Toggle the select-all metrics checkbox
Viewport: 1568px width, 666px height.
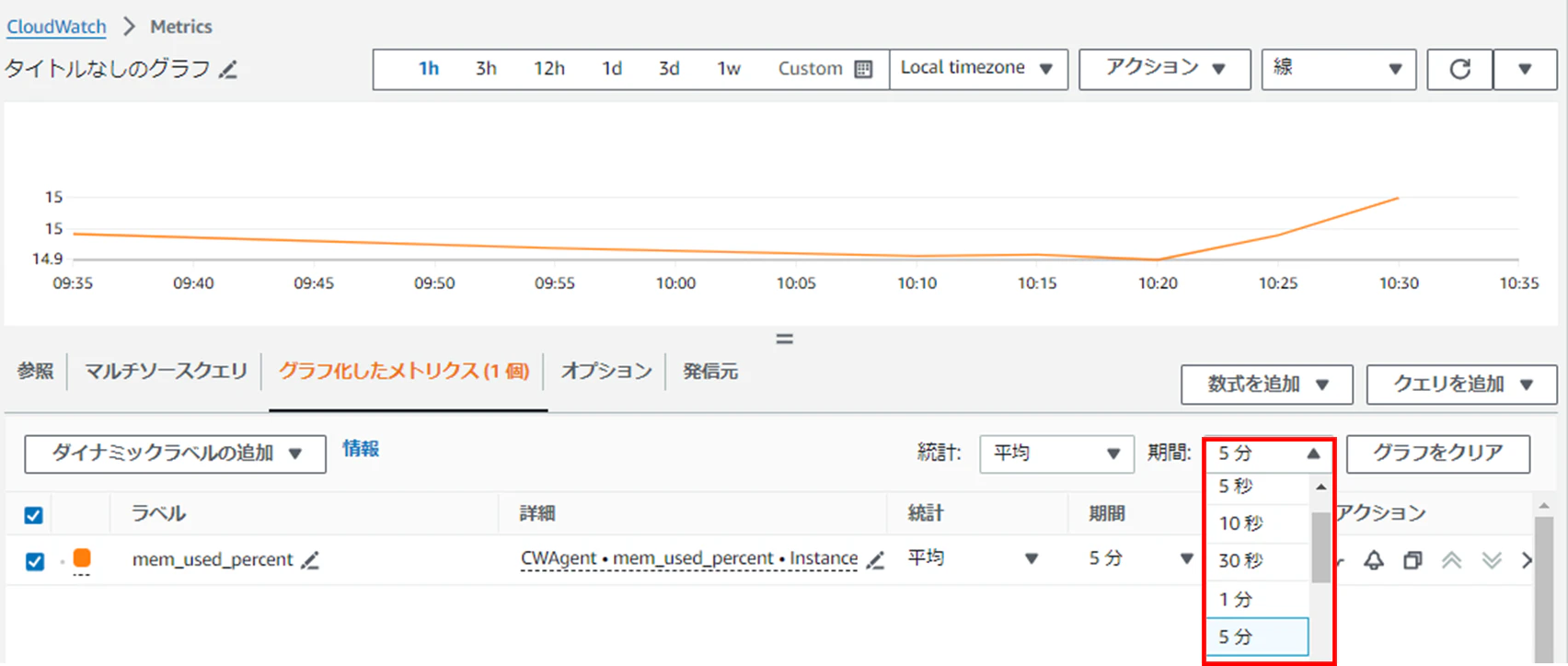33,515
